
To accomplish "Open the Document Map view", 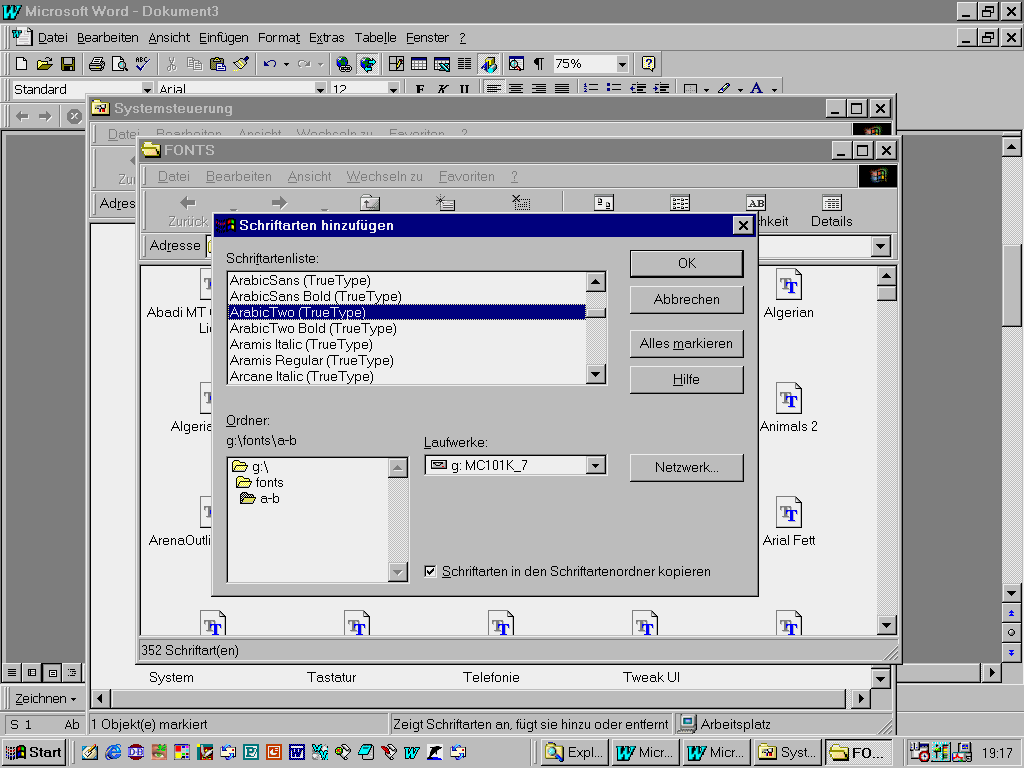I will (516, 64).
